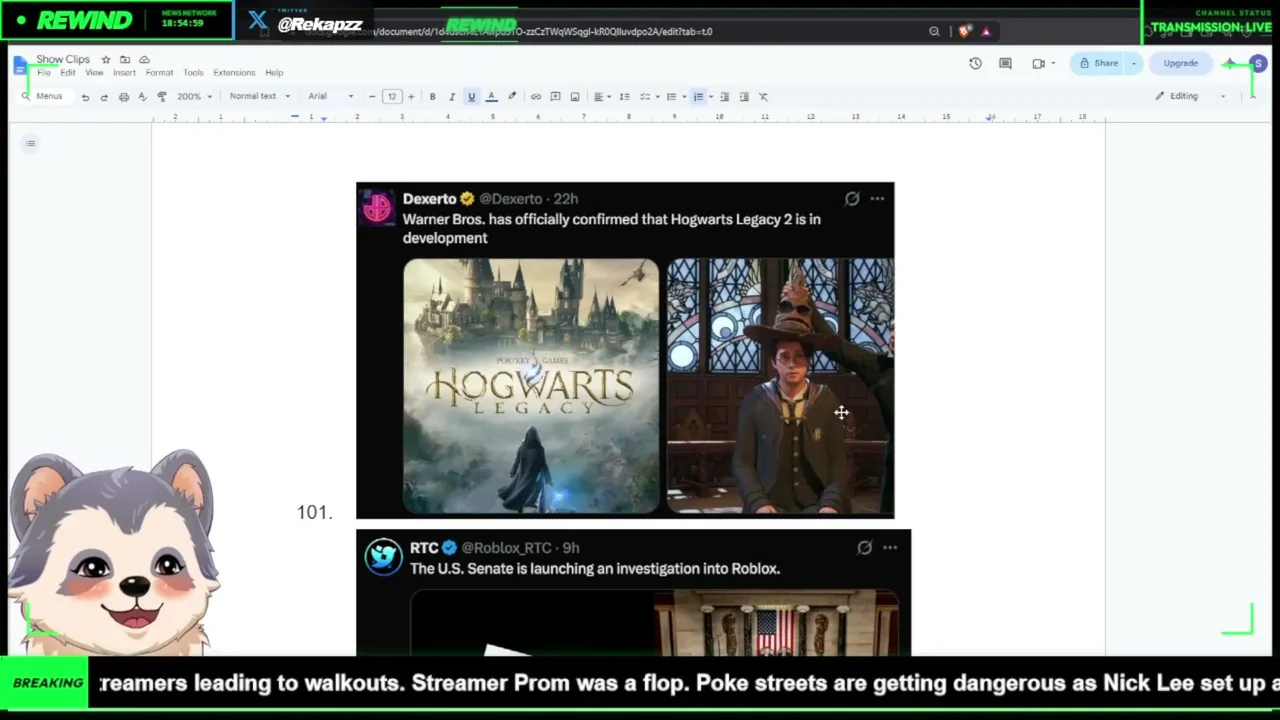
Task: Open the Arial font dropdown
Action: pos(331,97)
